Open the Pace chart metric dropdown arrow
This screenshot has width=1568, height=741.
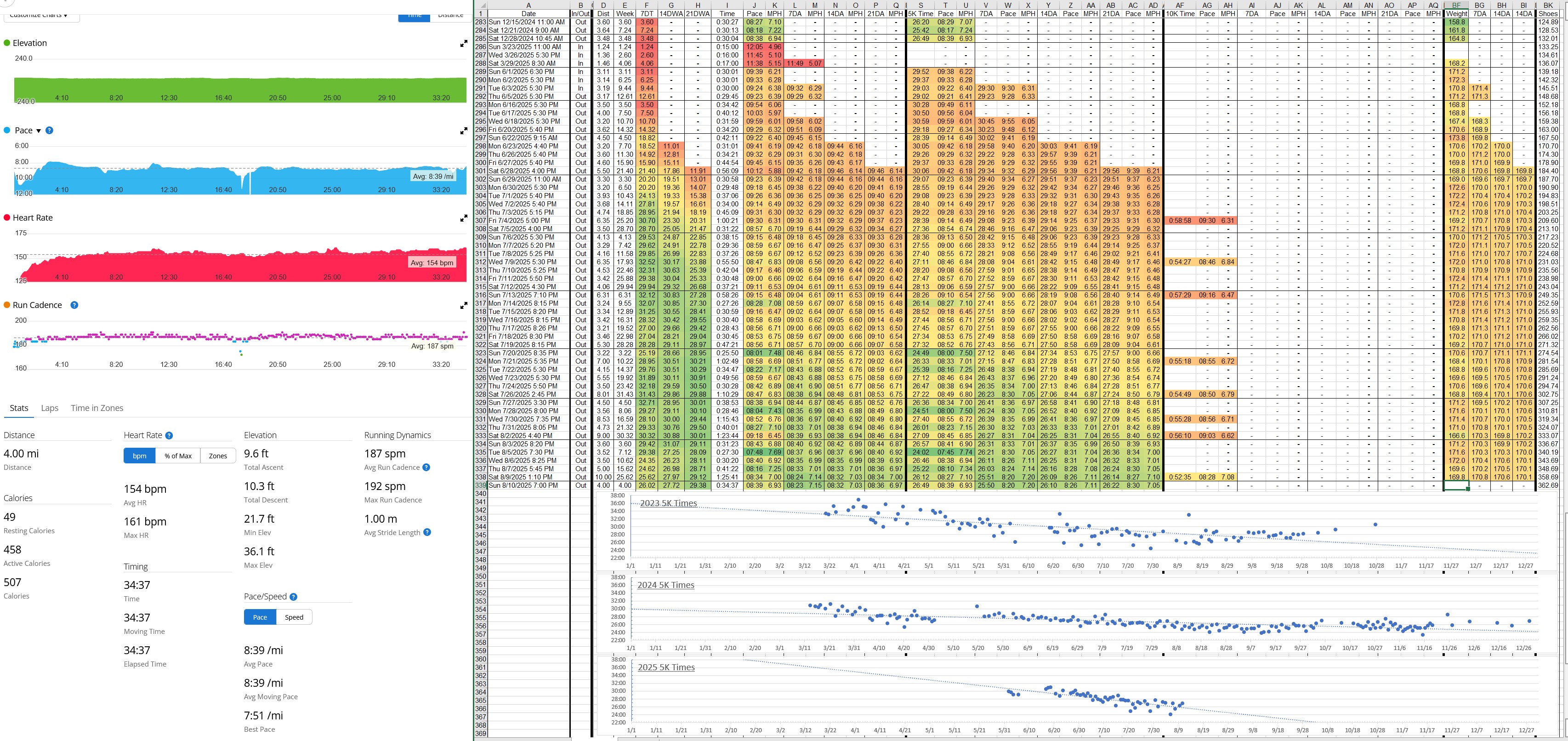[38, 131]
